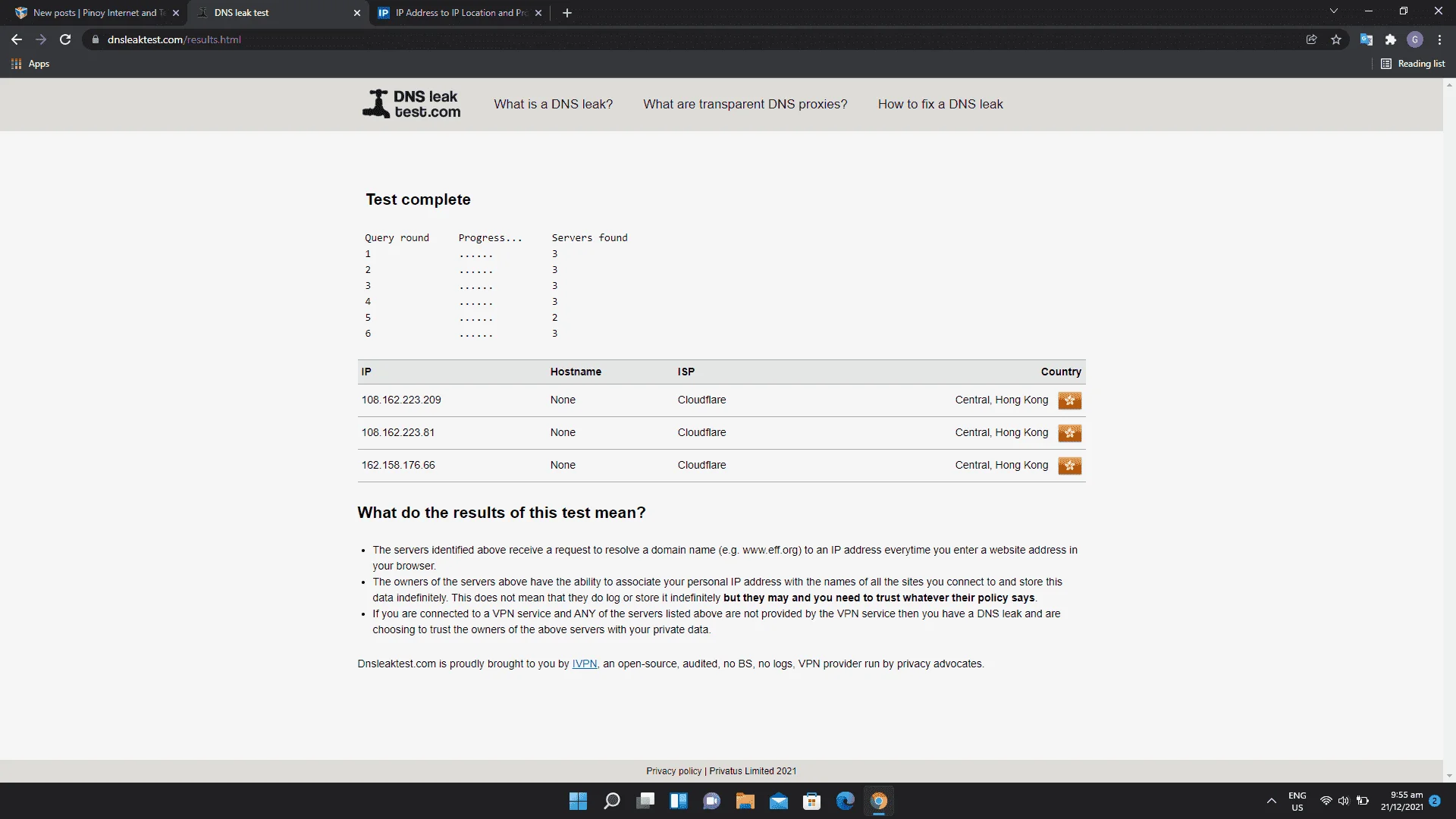Click the DNS leak test.com logo

(411, 104)
